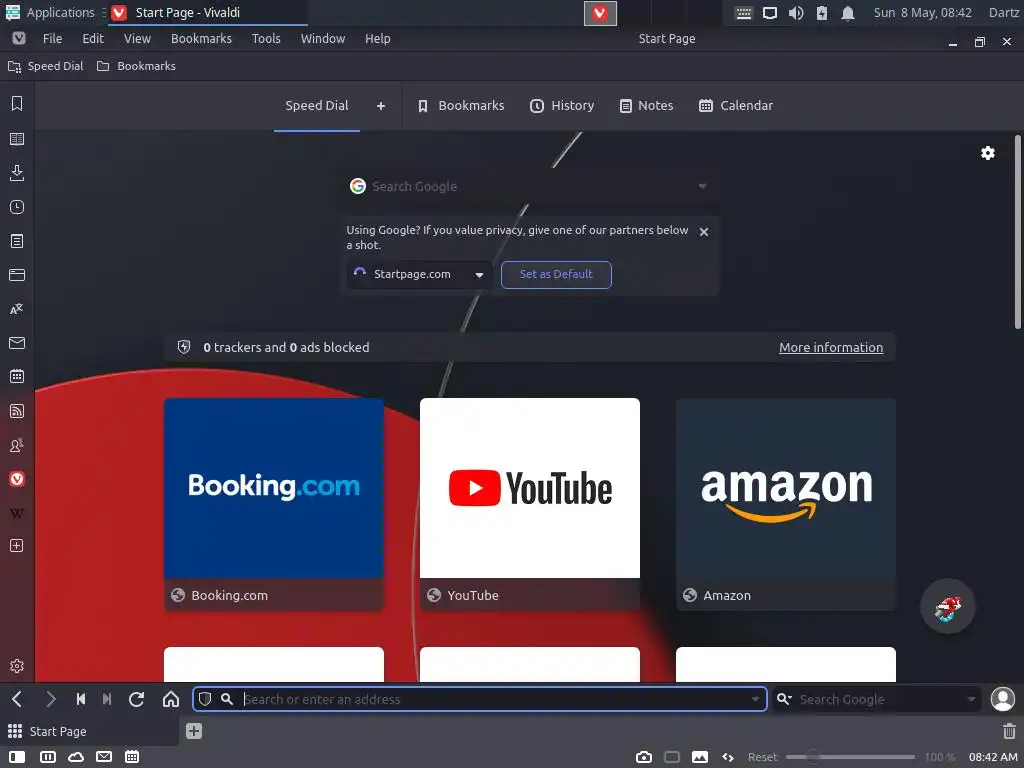
Task: Open the start page customization gear
Action: click(987, 153)
